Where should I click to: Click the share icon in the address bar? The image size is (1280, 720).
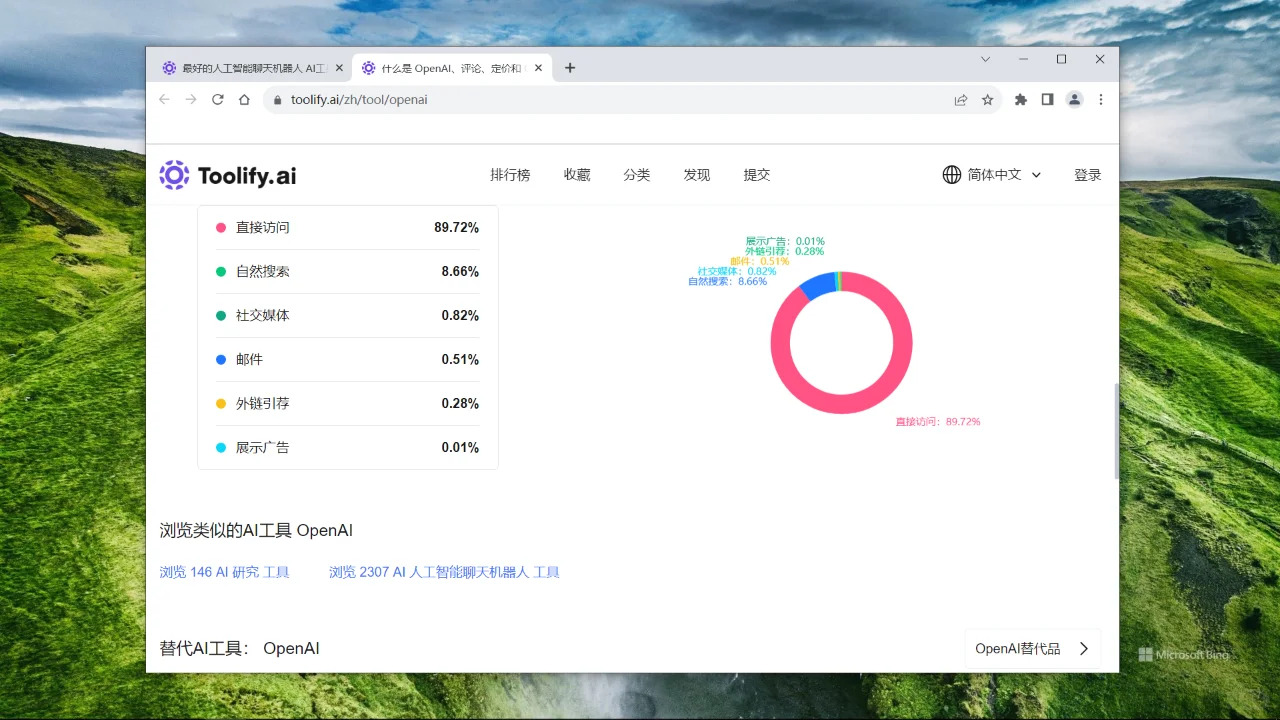coord(960,99)
